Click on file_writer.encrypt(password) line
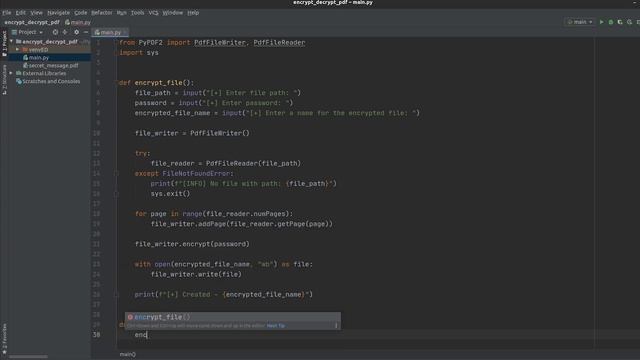This screenshot has width=640, height=360. pos(192,244)
